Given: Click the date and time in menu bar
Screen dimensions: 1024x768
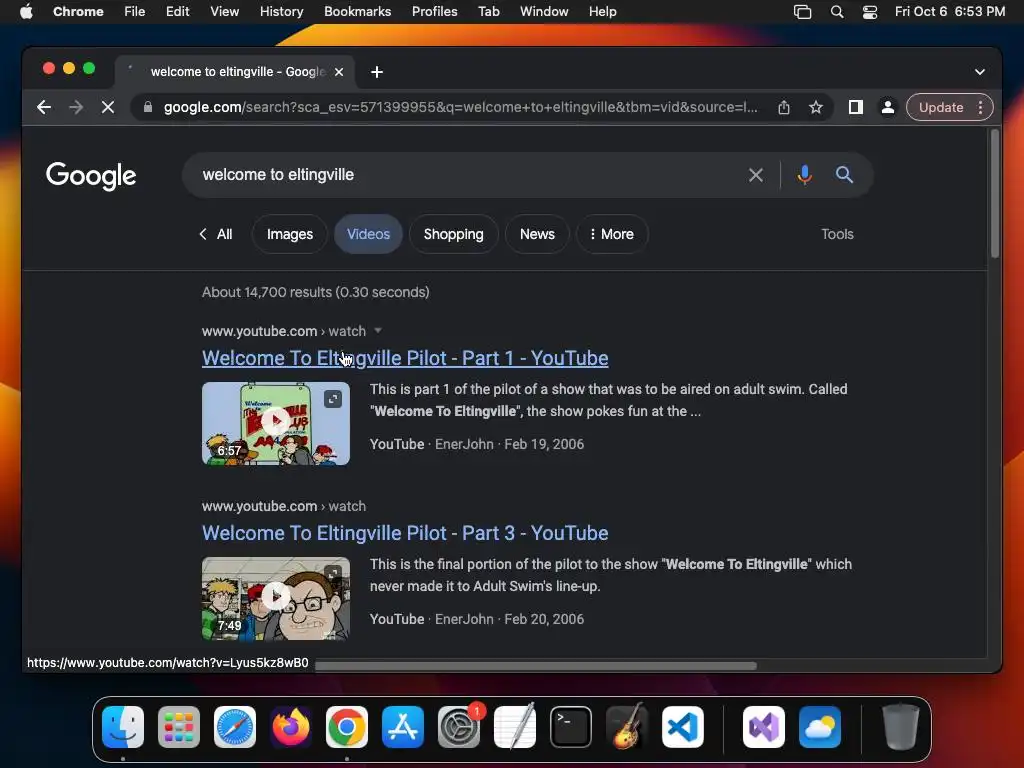Looking at the screenshot, I should [950, 12].
